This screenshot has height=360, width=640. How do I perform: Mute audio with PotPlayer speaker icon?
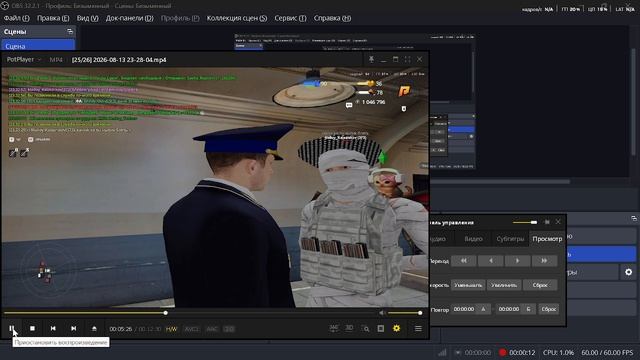pos(382,313)
